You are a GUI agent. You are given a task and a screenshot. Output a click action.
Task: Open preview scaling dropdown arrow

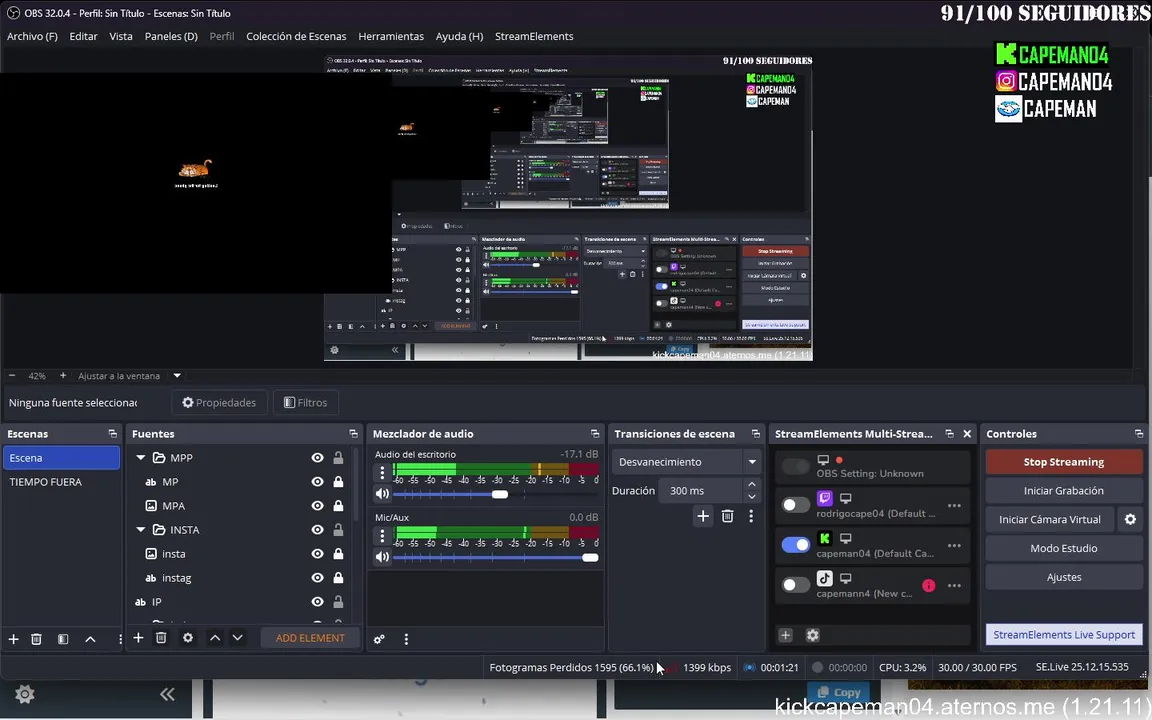coord(177,375)
